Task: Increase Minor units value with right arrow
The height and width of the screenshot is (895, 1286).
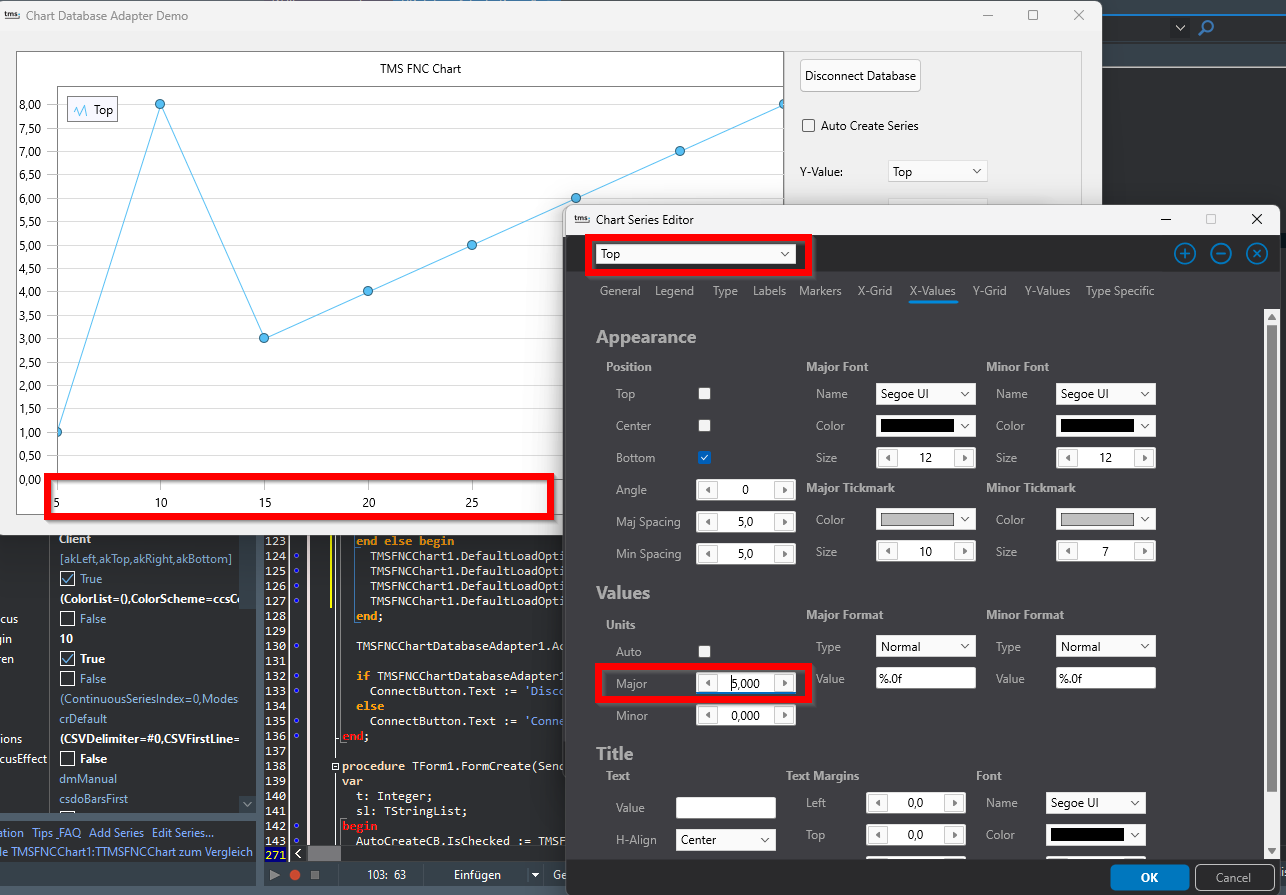Action: [x=785, y=716]
